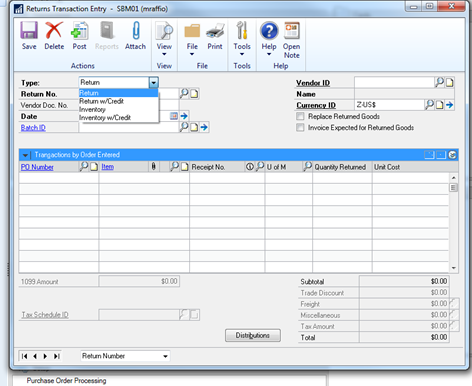Image resolution: width=472 pixels, height=386 pixels.
Task: Click the PO Number column link
Action: click(x=37, y=167)
